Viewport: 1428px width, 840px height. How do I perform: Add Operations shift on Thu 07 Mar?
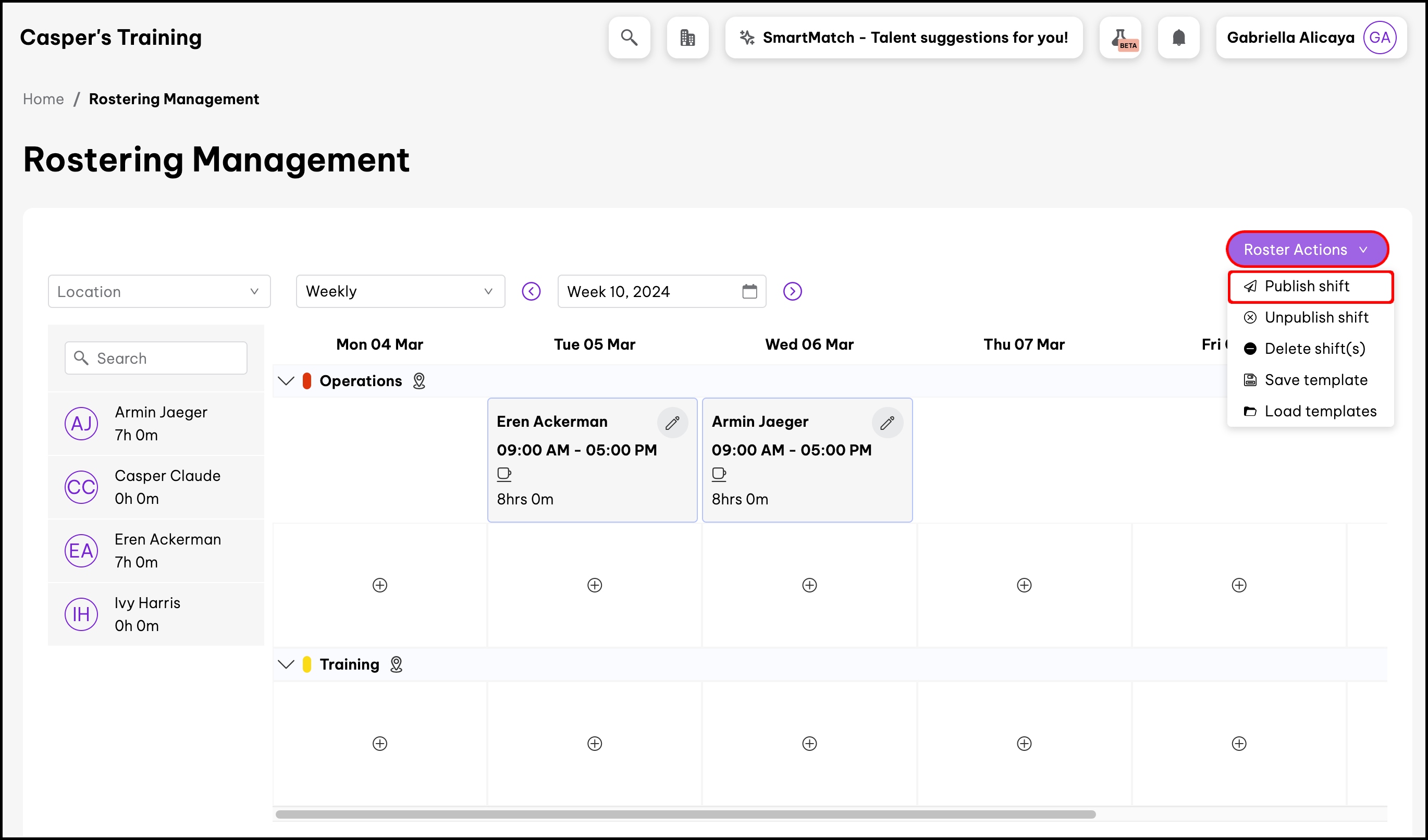click(x=1024, y=585)
